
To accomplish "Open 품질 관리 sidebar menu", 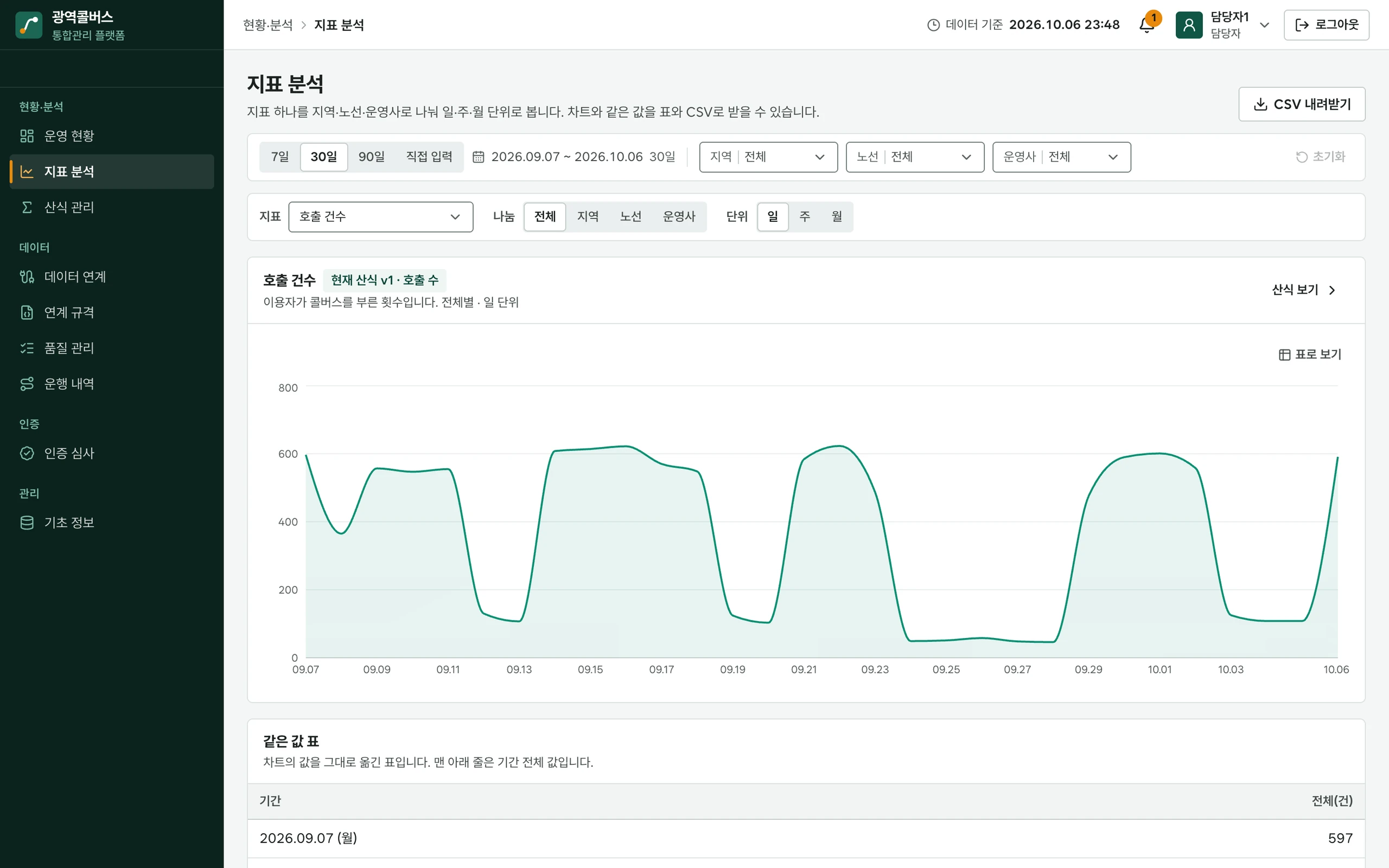I will (112, 348).
